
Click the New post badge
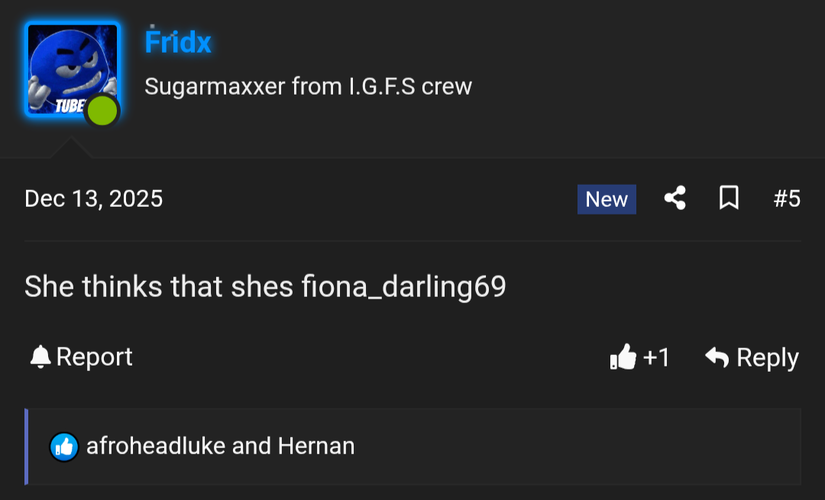tap(606, 199)
